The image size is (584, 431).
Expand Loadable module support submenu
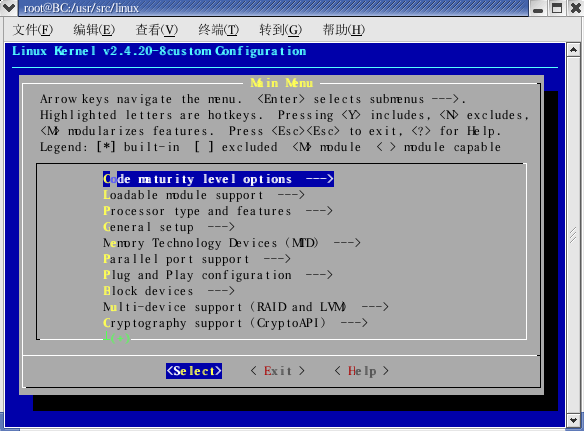[x=204, y=195]
